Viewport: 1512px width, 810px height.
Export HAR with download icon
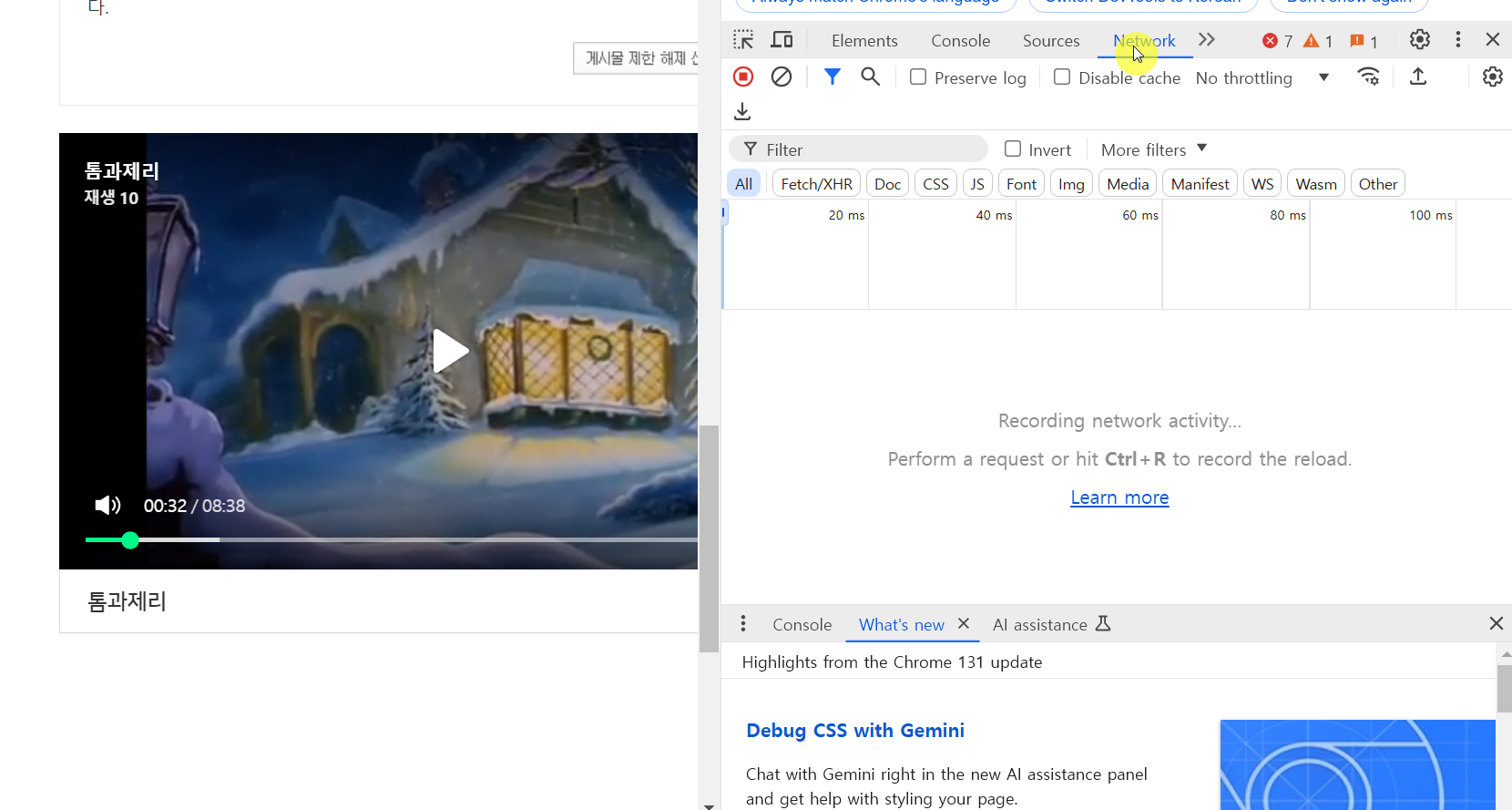[742, 112]
